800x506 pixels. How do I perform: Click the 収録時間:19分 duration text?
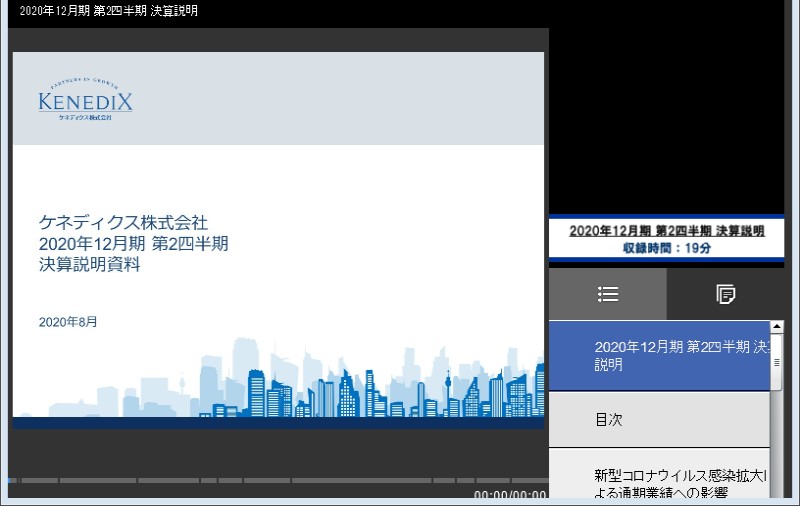666,248
